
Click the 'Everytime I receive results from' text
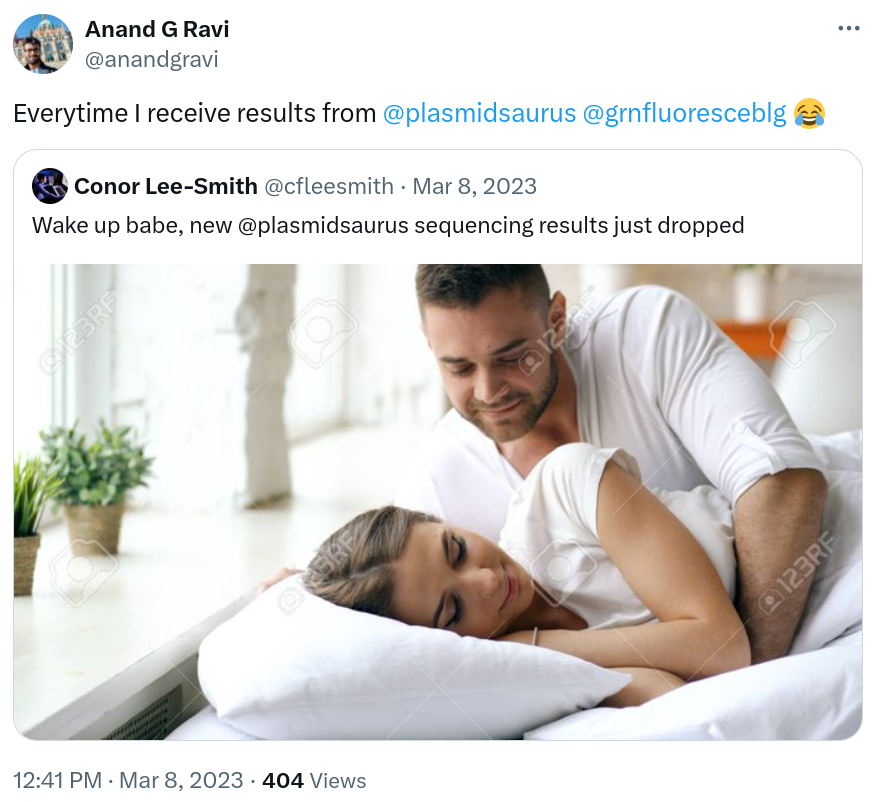coord(194,113)
